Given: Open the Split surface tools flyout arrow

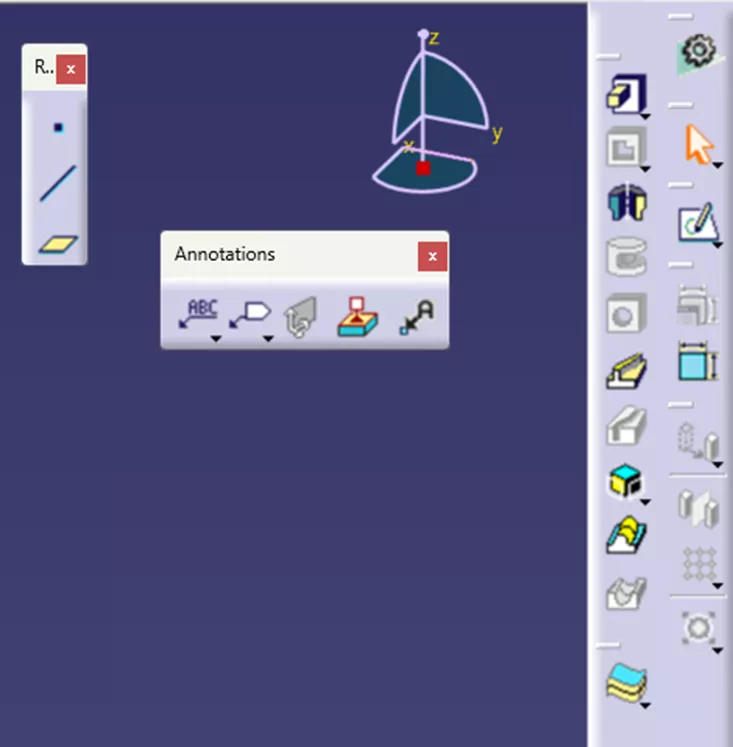Looking at the screenshot, I should click(x=645, y=706).
